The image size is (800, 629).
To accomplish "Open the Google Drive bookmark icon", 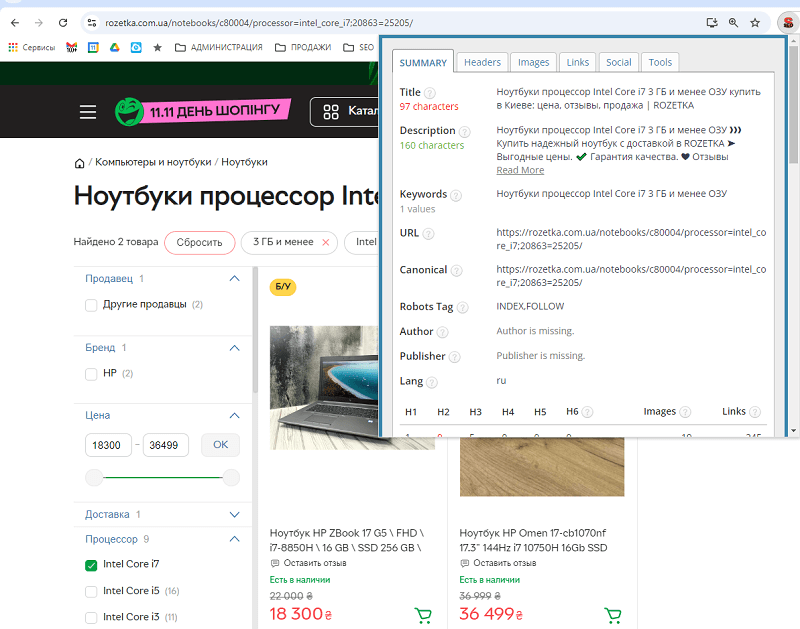I will click(x=115, y=47).
